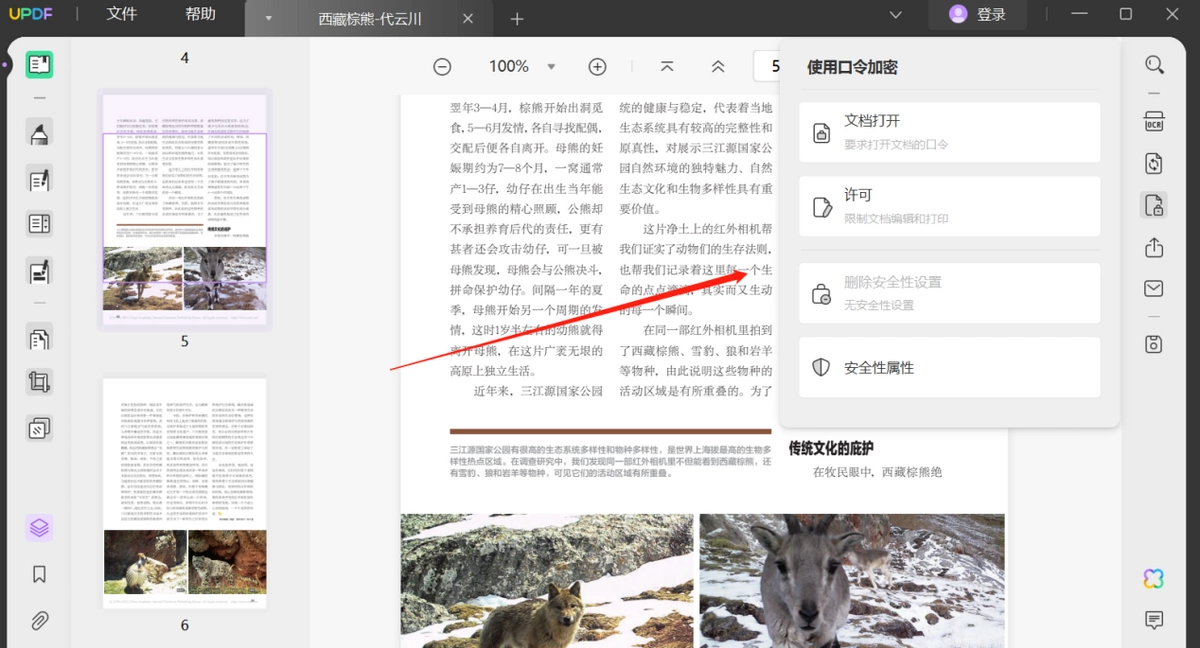Zoom out with the minus button
This screenshot has width=1200, height=648.
pos(442,67)
